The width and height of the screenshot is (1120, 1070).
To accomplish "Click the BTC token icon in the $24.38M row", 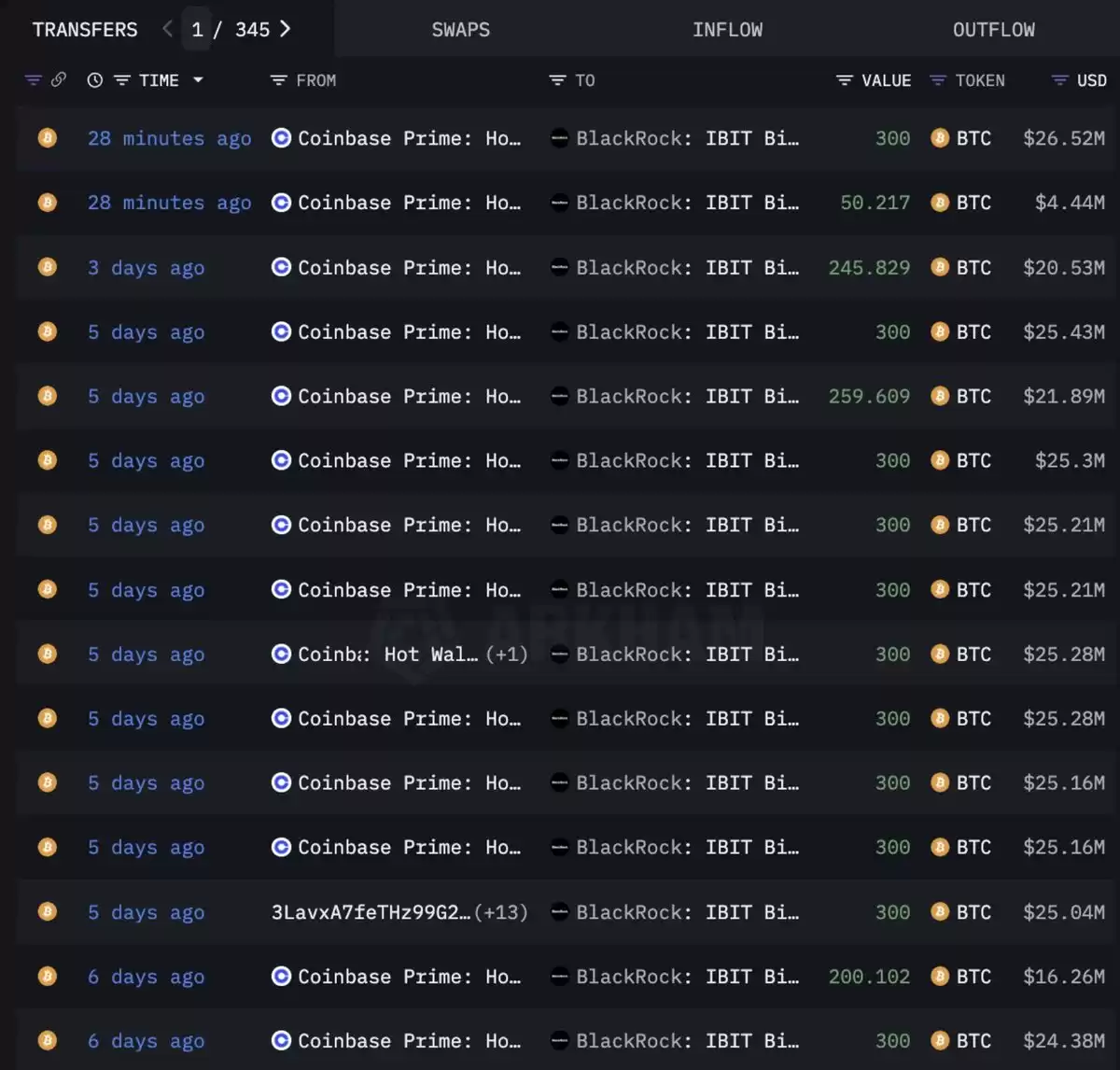I will (940, 1041).
